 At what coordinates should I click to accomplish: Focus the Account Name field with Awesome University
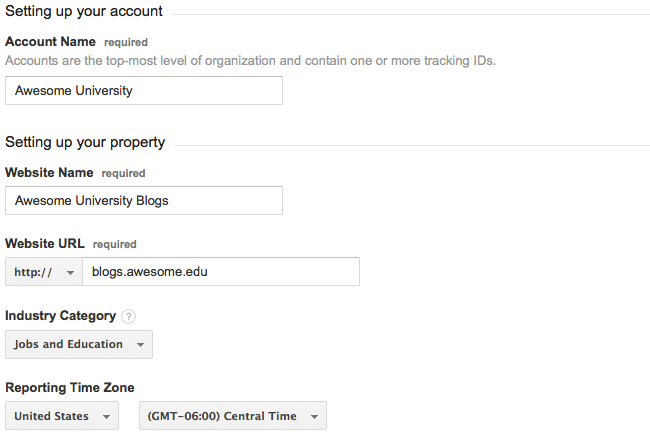click(x=144, y=90)
